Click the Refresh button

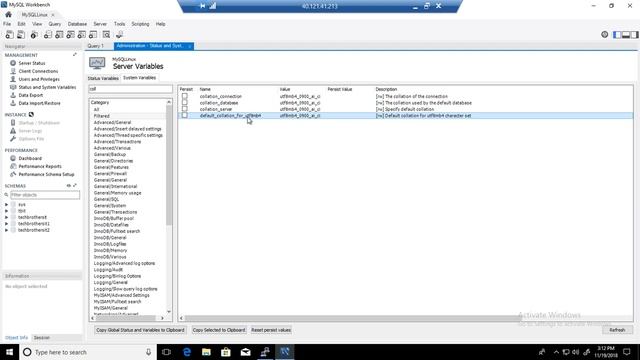pyautogui.click(x=617, y=330)
